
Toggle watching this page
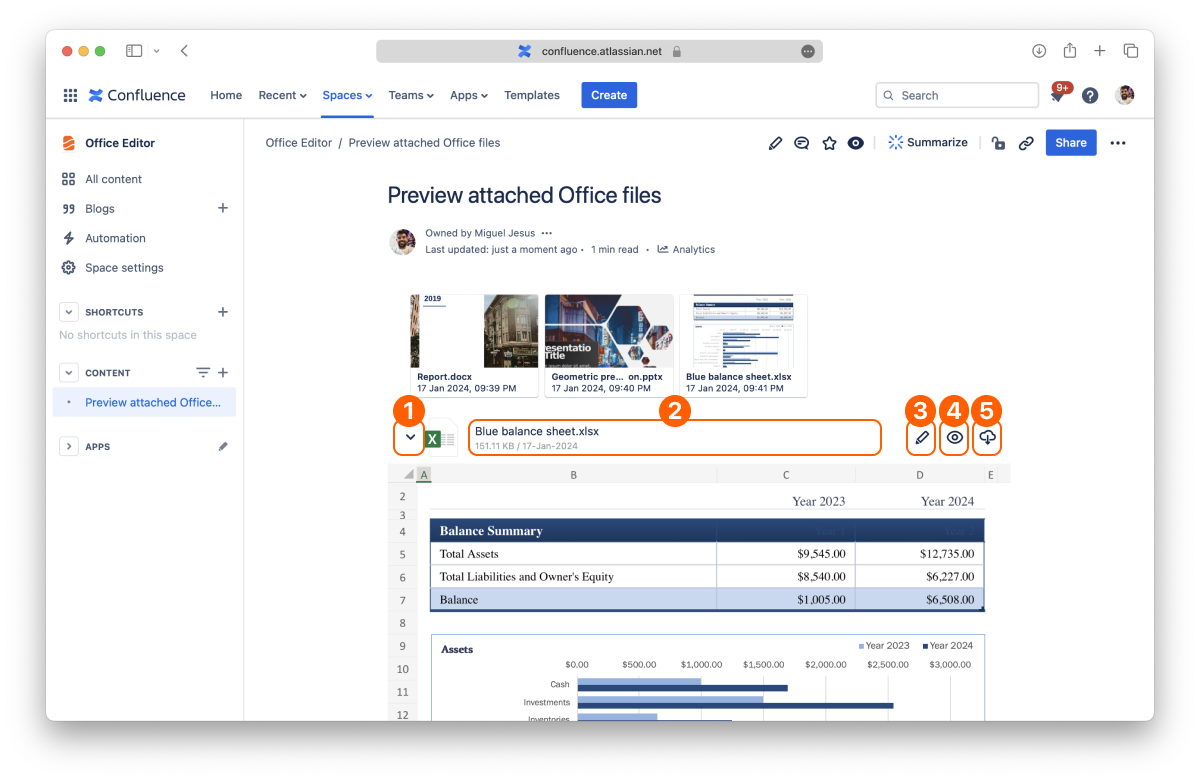click(855, 143)
